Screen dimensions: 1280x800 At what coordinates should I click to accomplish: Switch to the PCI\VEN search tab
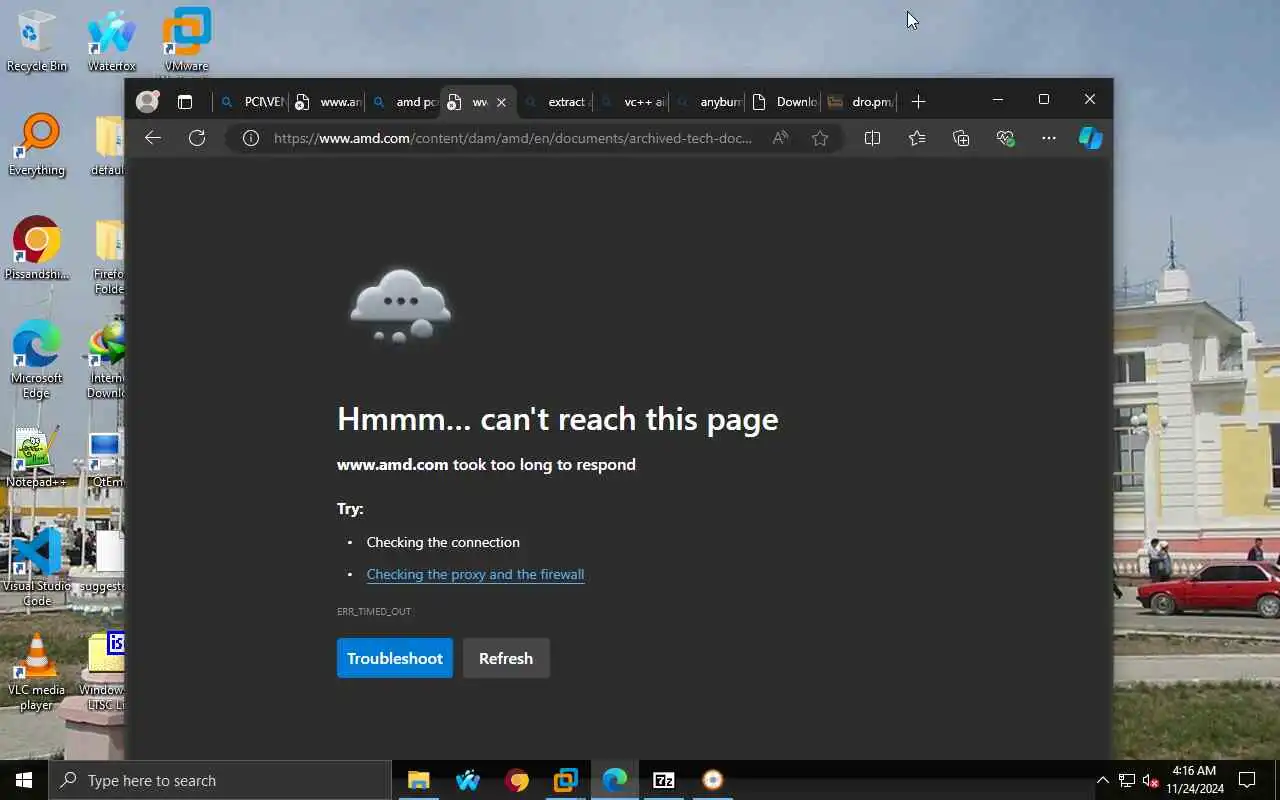pos(253,102)
